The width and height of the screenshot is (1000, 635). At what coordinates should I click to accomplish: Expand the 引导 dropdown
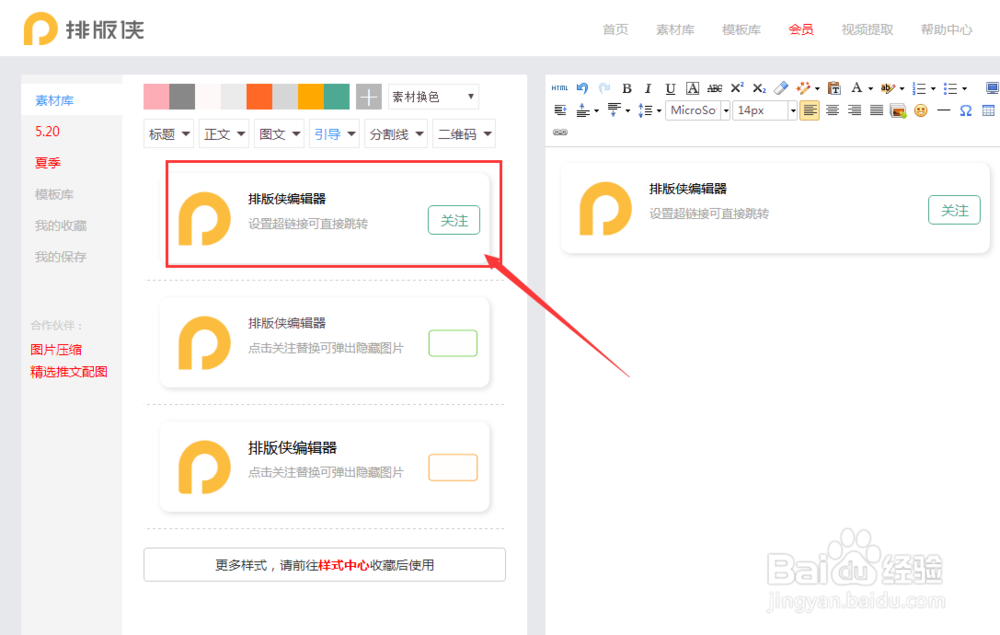coord(334,134)
